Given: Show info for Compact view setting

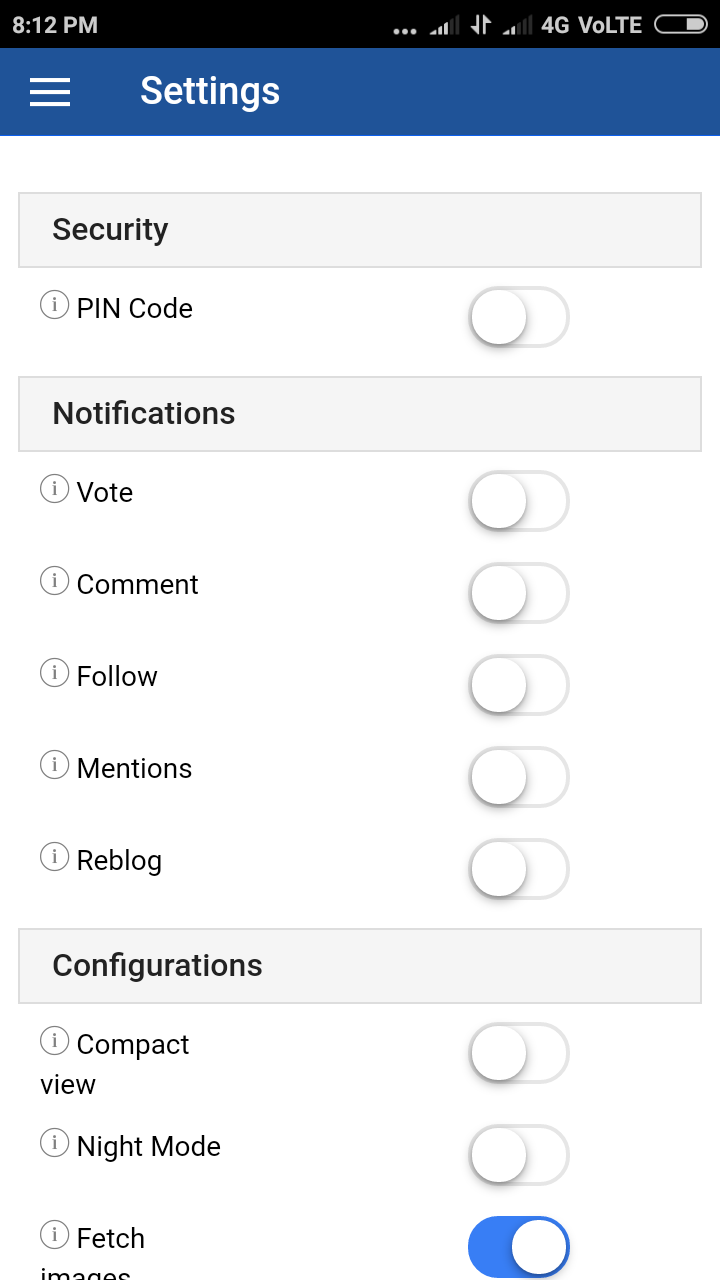Looking at the screenshot, I should [54, 1041].
